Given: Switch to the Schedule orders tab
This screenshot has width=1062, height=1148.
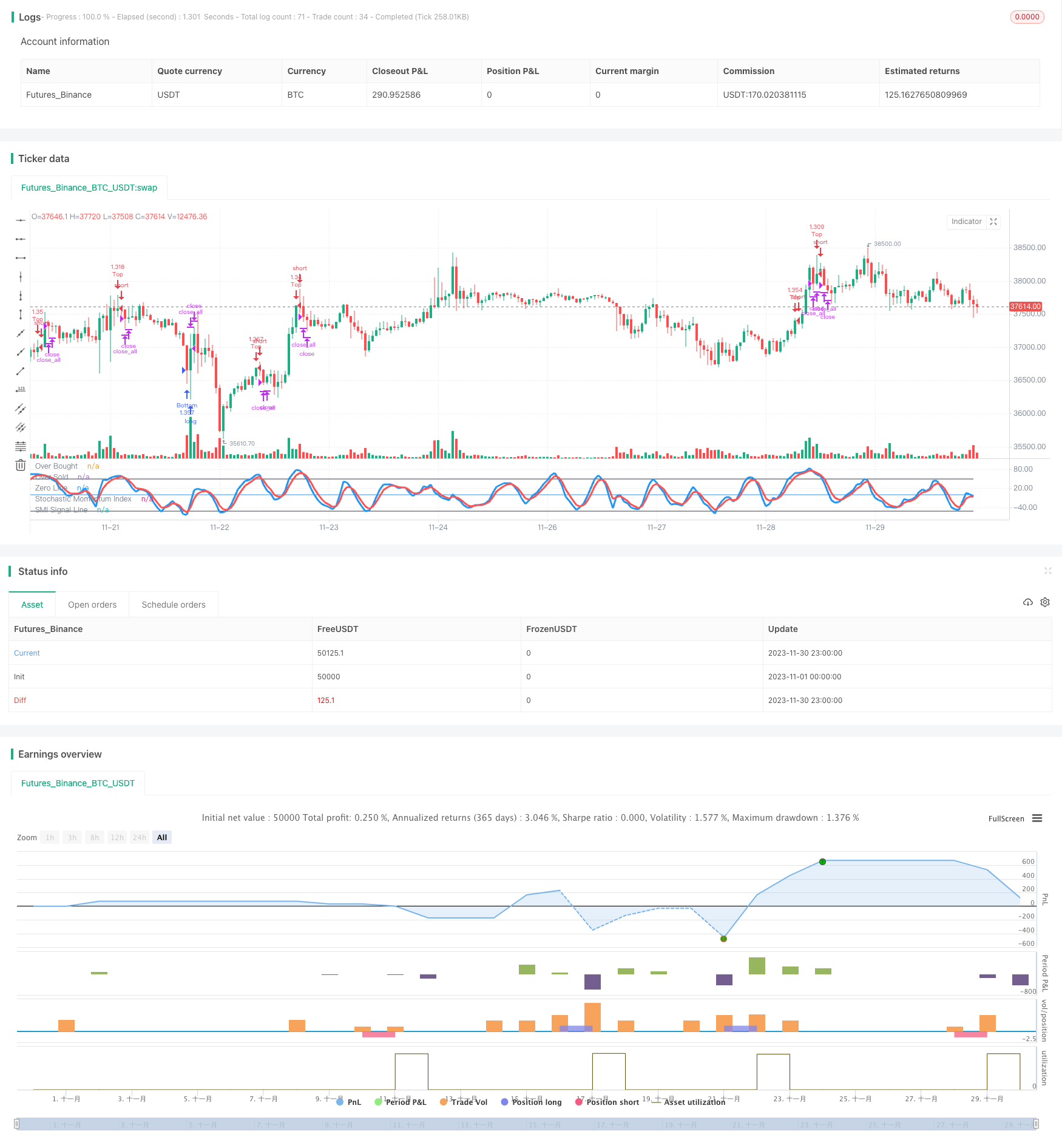Looking at the screenshot, I should point(174,605).
